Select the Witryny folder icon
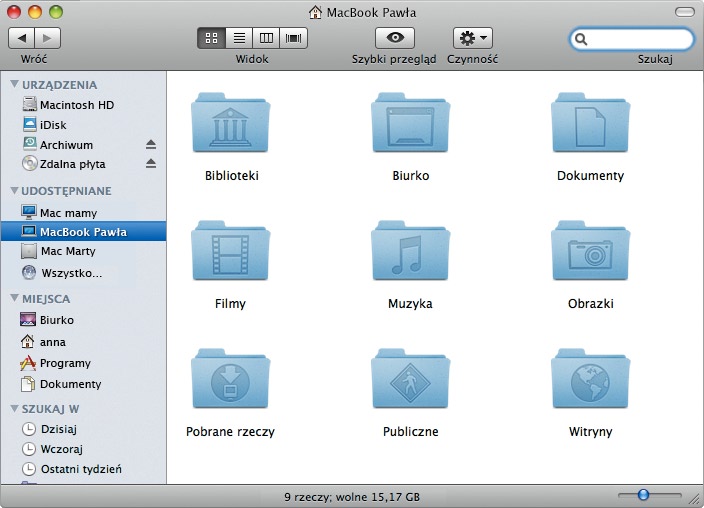The width and height of the screenshot is (704, 508). (590, 378)
